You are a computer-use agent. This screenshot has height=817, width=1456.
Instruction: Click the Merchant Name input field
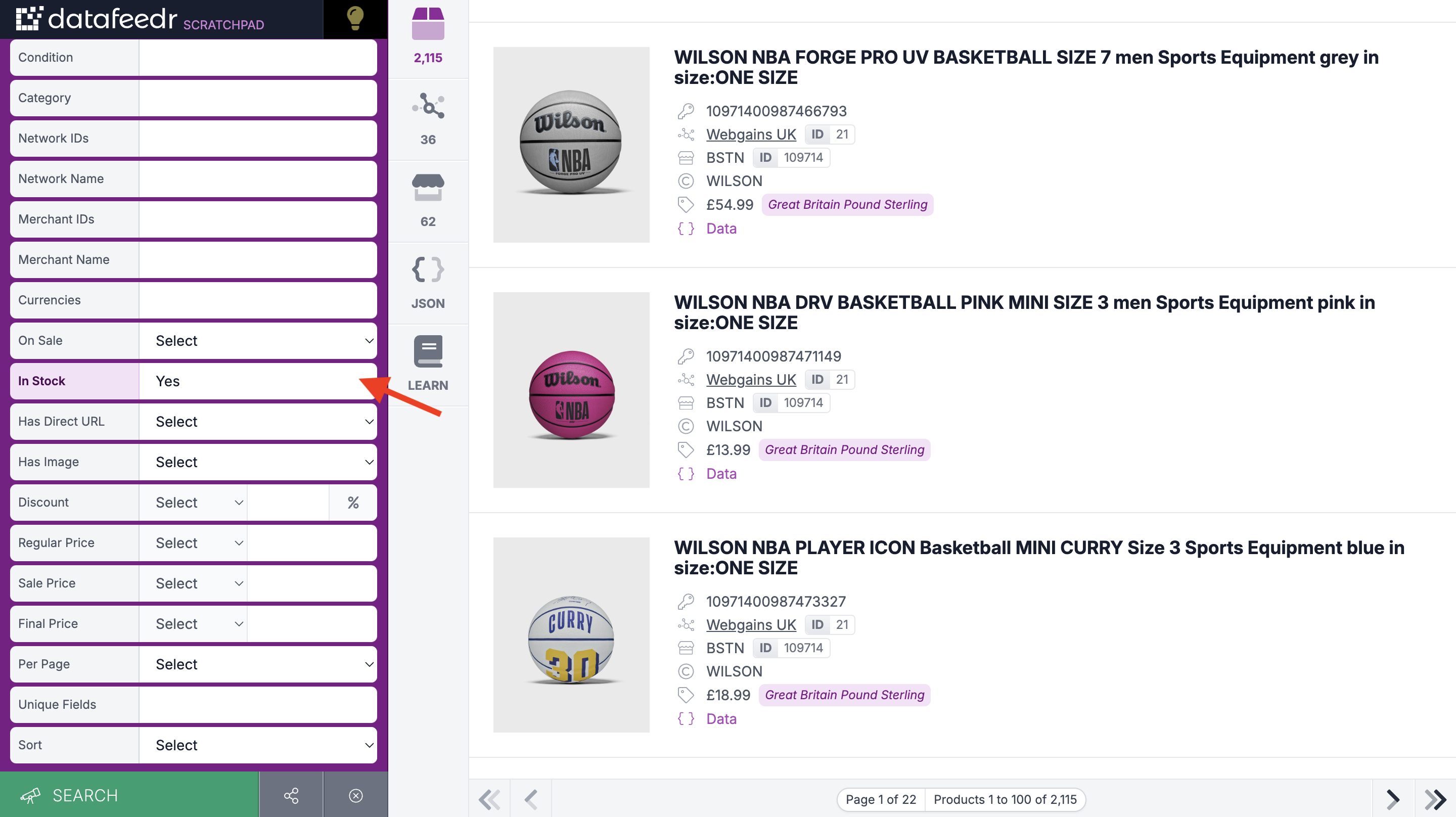click(x=258, y=259)
